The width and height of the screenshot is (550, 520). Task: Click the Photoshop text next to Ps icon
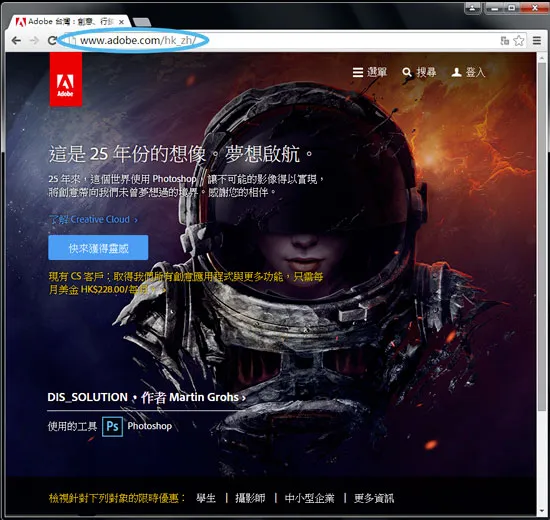pos(150,426)
